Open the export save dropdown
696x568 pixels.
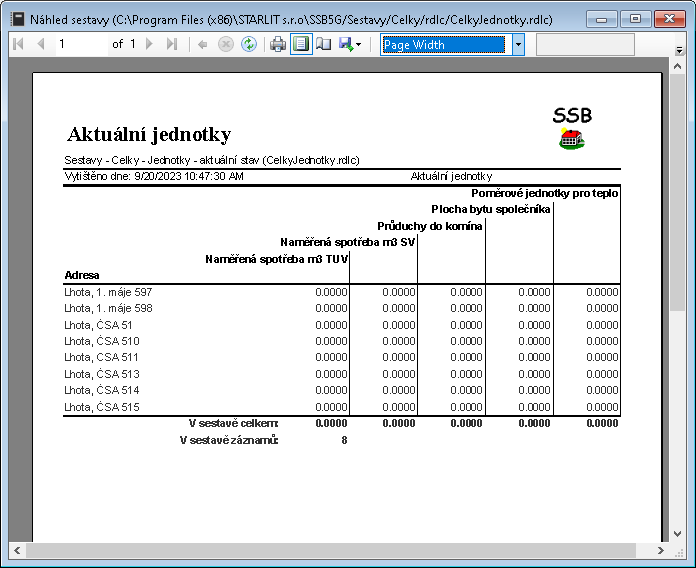[350, 44]
